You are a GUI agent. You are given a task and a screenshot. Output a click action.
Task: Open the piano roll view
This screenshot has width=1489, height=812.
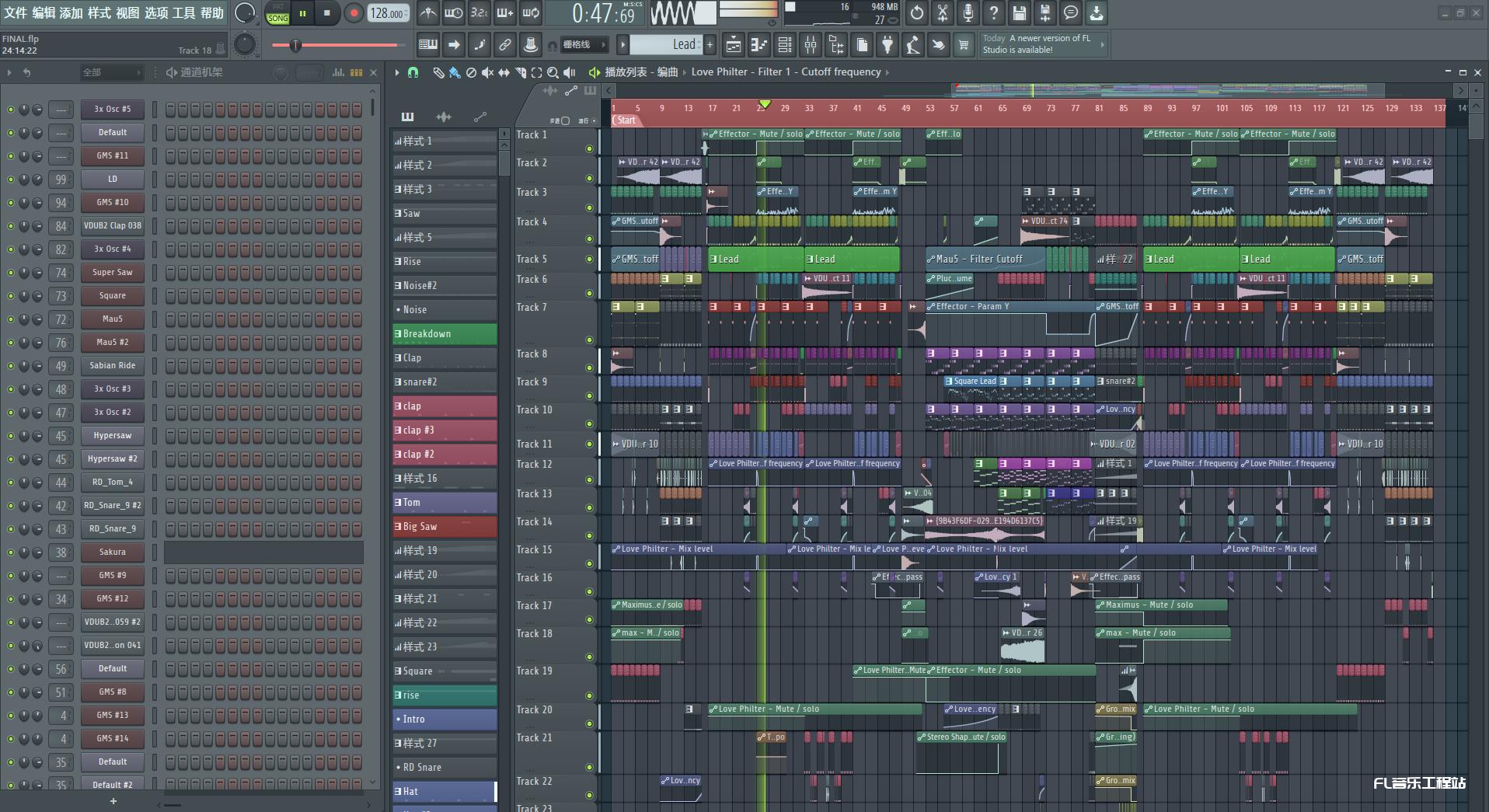click(x=759, y=45)
